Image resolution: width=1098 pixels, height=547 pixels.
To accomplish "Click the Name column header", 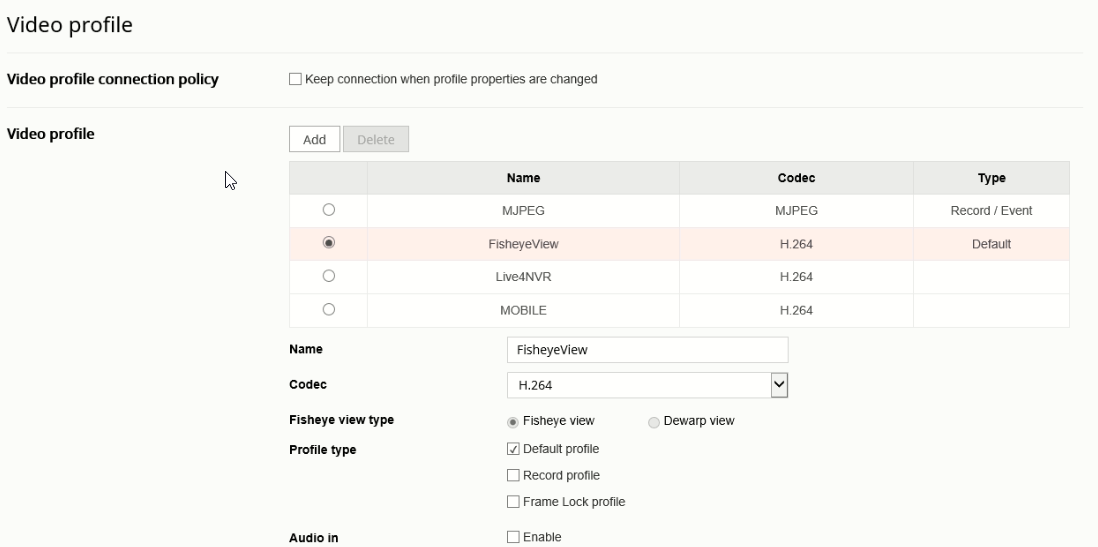I will [523, 178].
